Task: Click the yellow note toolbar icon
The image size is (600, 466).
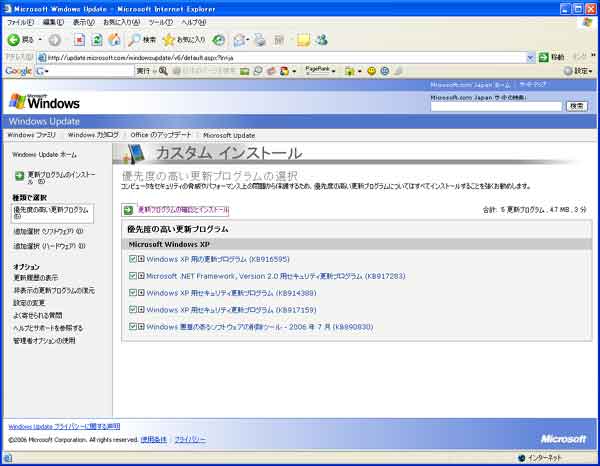Action: [303, 40]
